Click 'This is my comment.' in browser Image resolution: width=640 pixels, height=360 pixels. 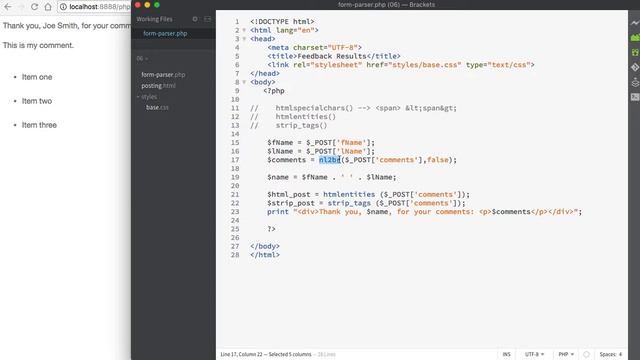pyautogui.click(x=38, y=45)
